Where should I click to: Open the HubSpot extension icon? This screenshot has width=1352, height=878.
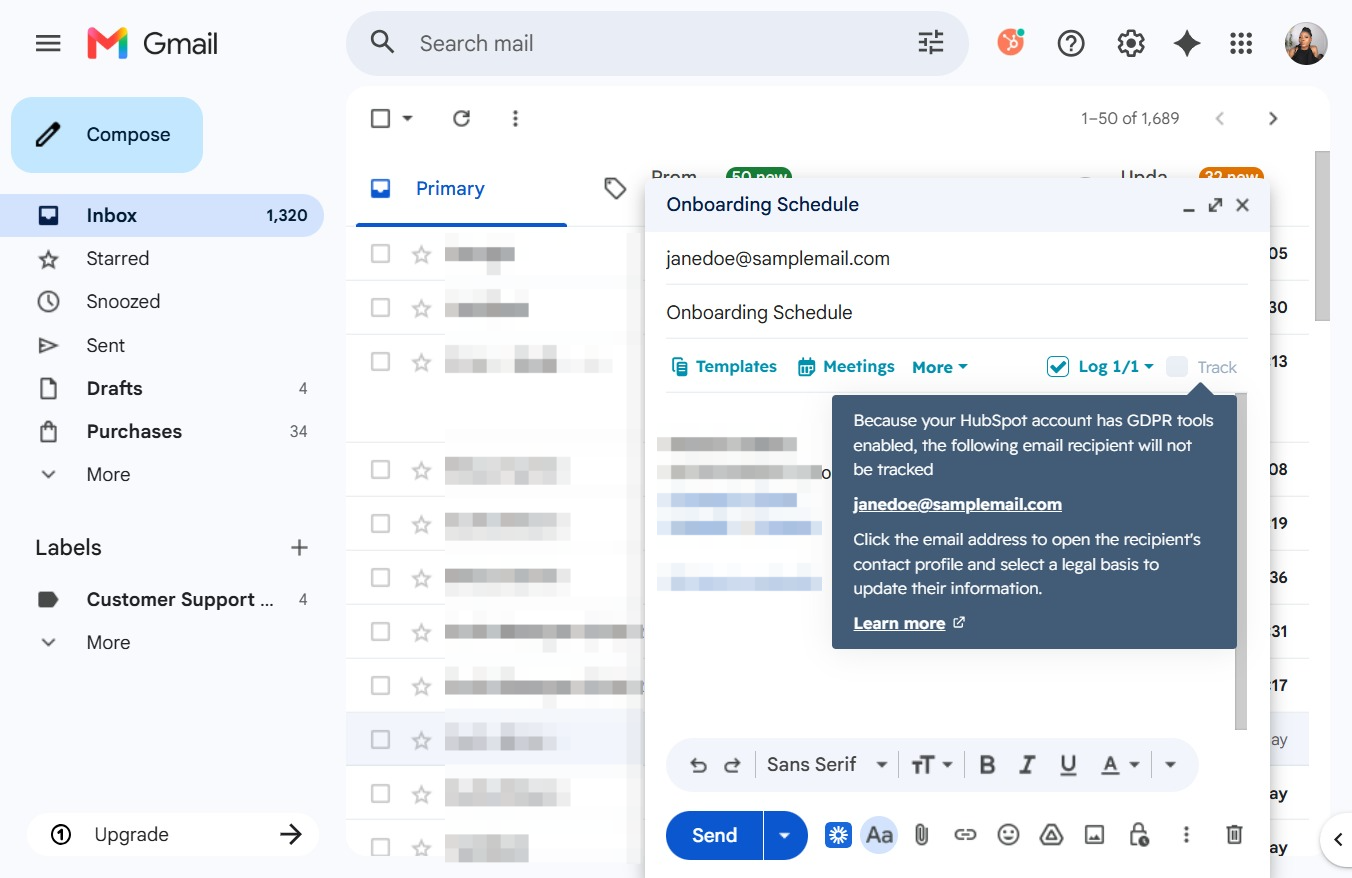1011,43
